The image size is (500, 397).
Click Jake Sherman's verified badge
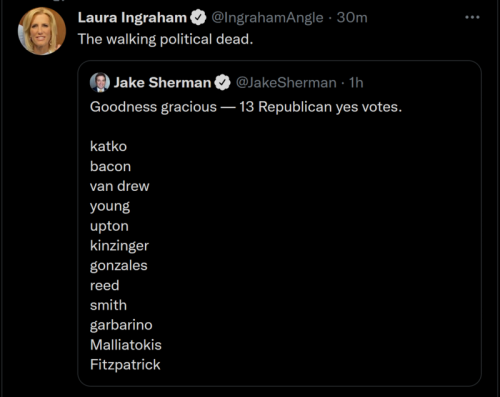[222, 83]
